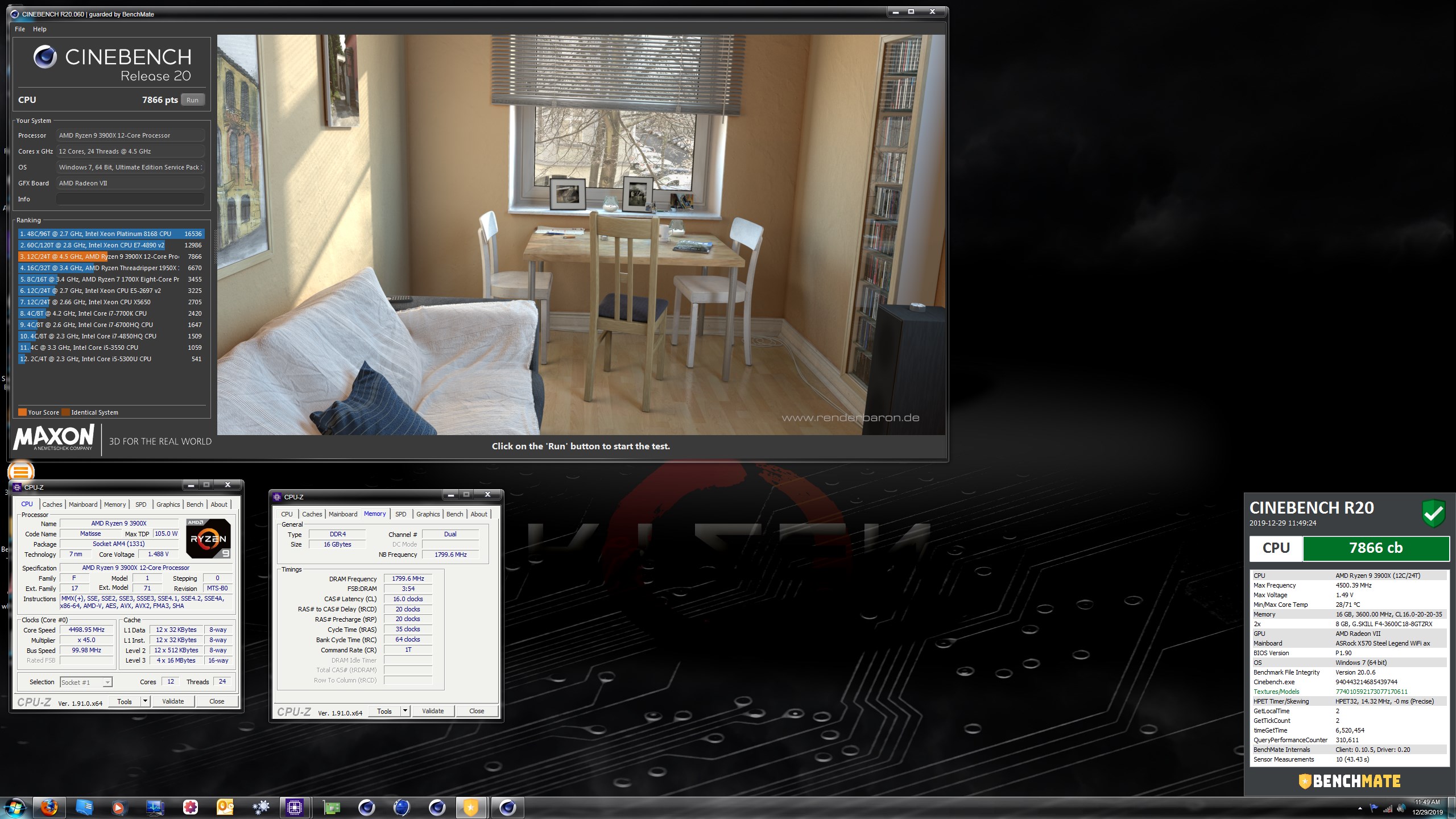Click the Cinebench logo sphere icon
Viewport: 1456px width, 819px height.
45,57
